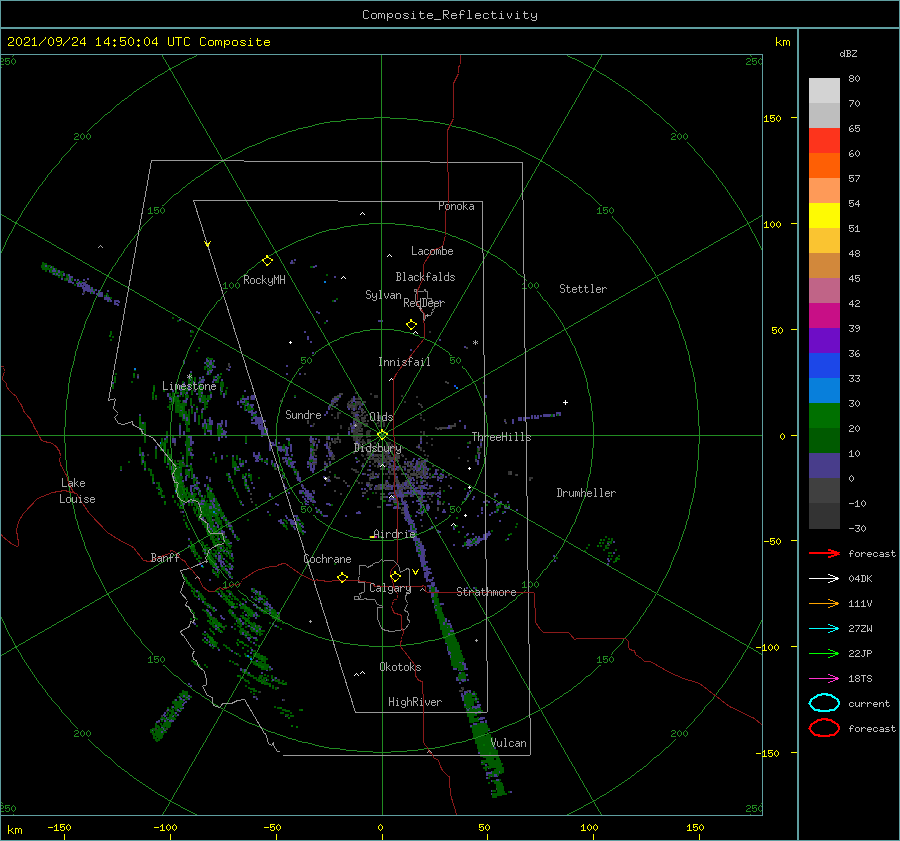This screenshot has height=841, width=900.
Task: Click the white cross marker east of ThreeHills
Action: point(565,402)
